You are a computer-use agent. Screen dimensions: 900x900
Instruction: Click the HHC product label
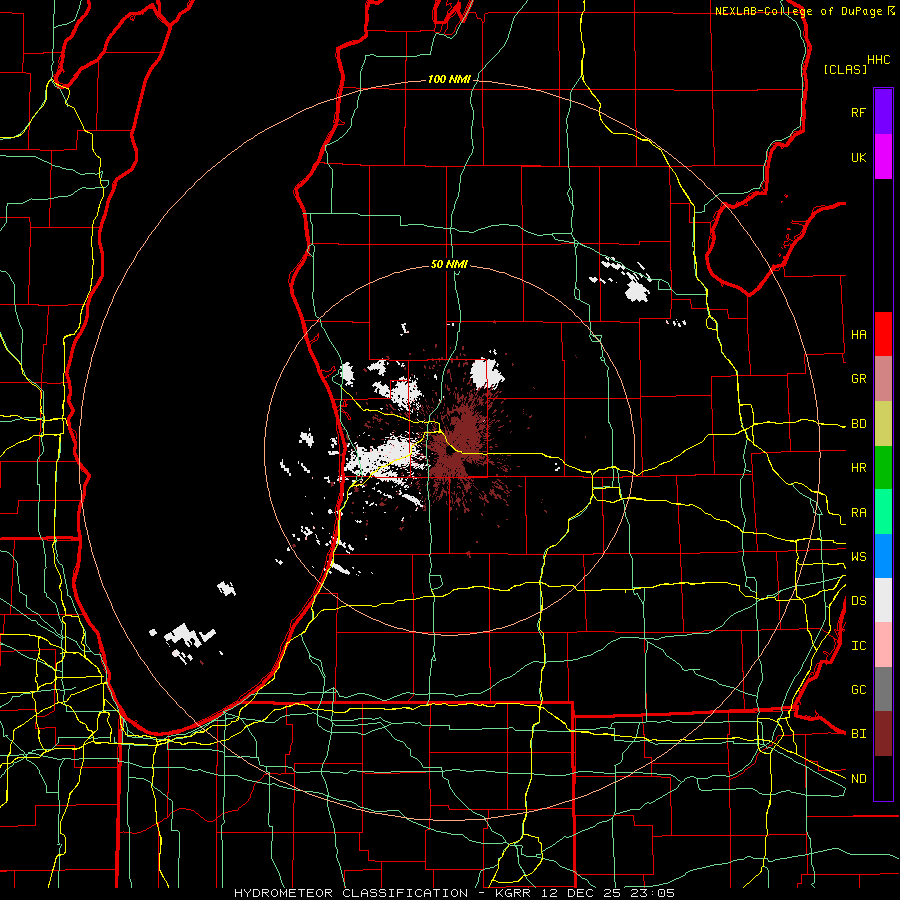point(878,60)
